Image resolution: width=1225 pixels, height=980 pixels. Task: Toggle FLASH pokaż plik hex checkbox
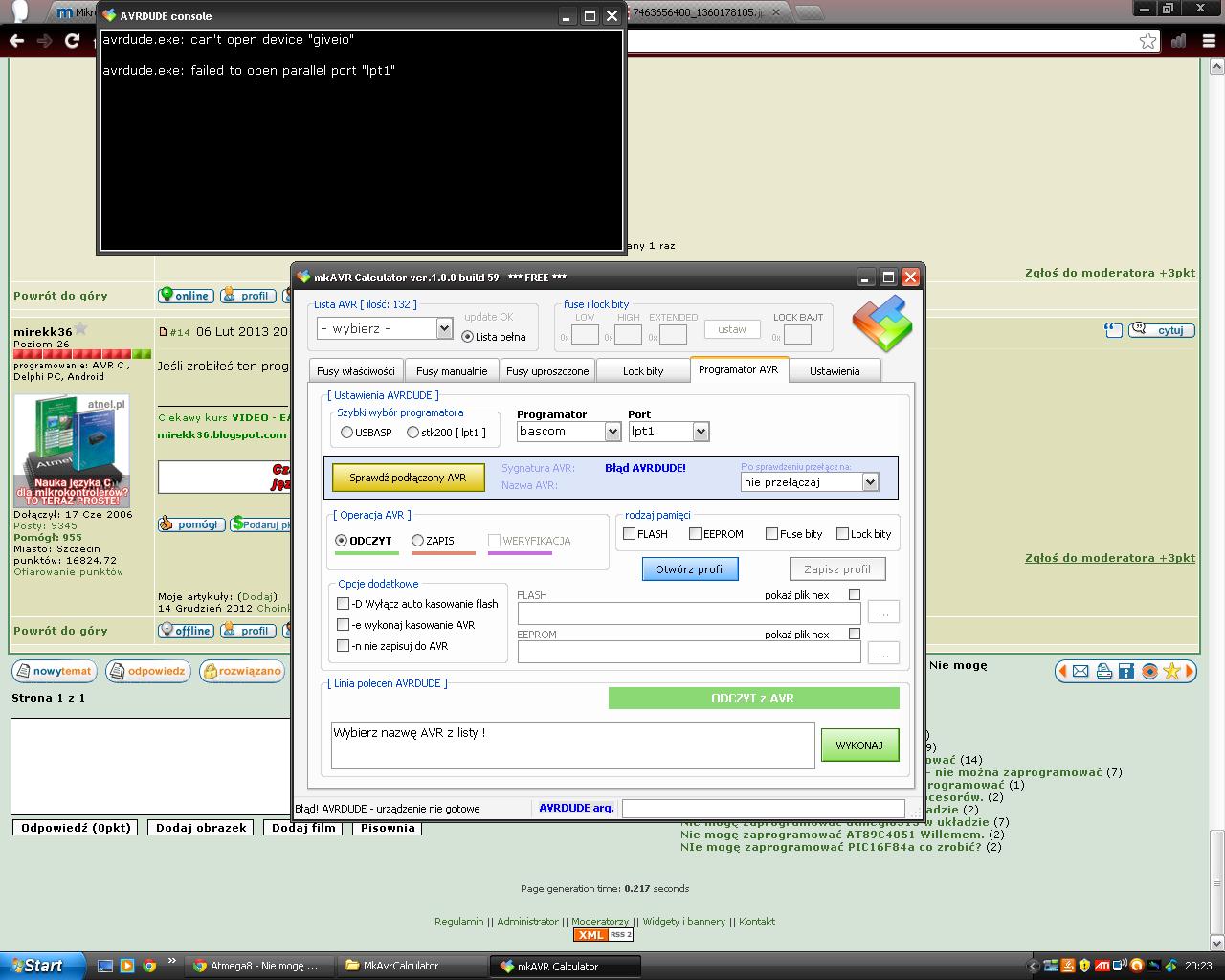pos(855,594)
